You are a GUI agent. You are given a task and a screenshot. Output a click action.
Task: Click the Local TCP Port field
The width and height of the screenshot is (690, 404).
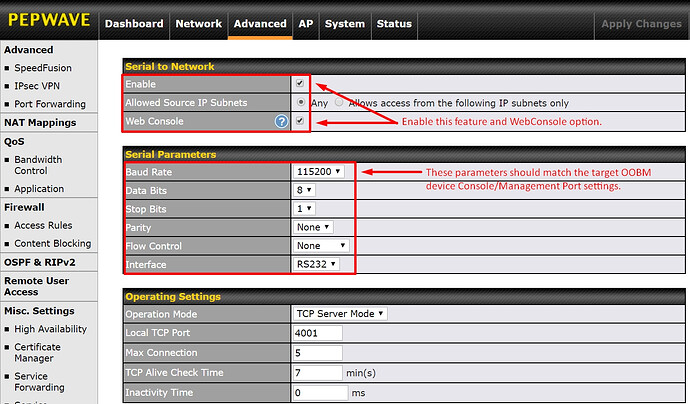(318, 333)
